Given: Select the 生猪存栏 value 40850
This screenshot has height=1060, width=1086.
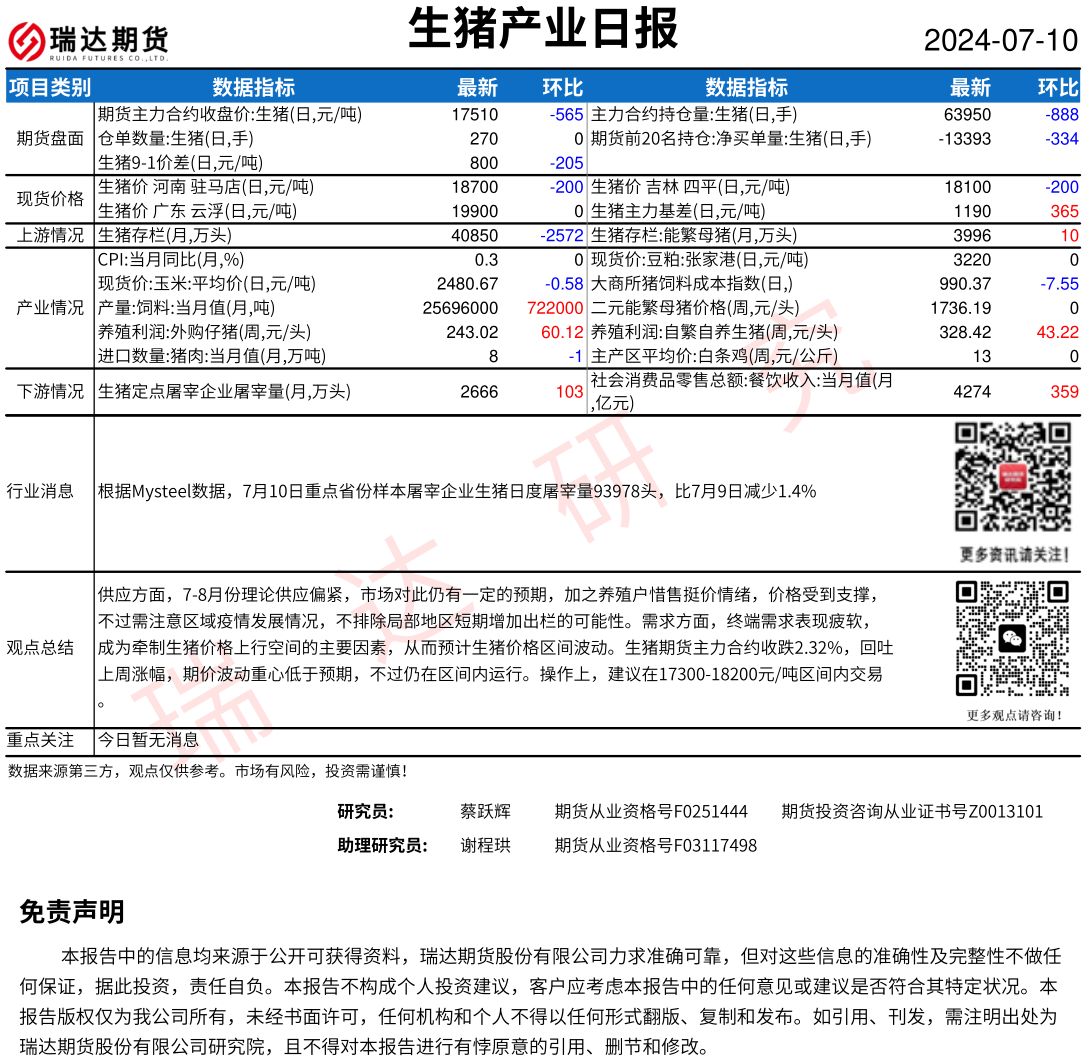Looking at the screenshot, I should point(474,236).
